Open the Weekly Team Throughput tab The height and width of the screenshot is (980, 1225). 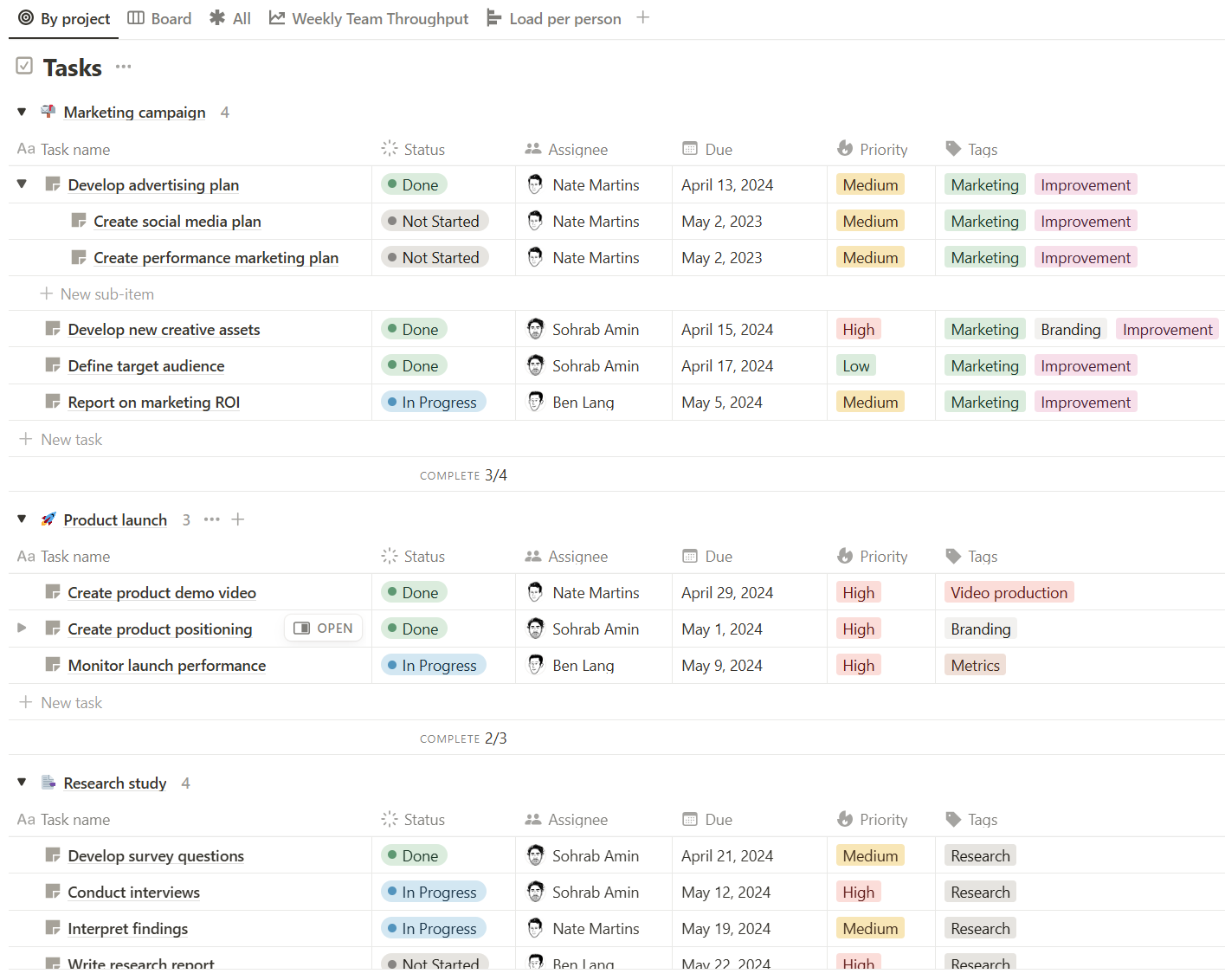(369, 18)
